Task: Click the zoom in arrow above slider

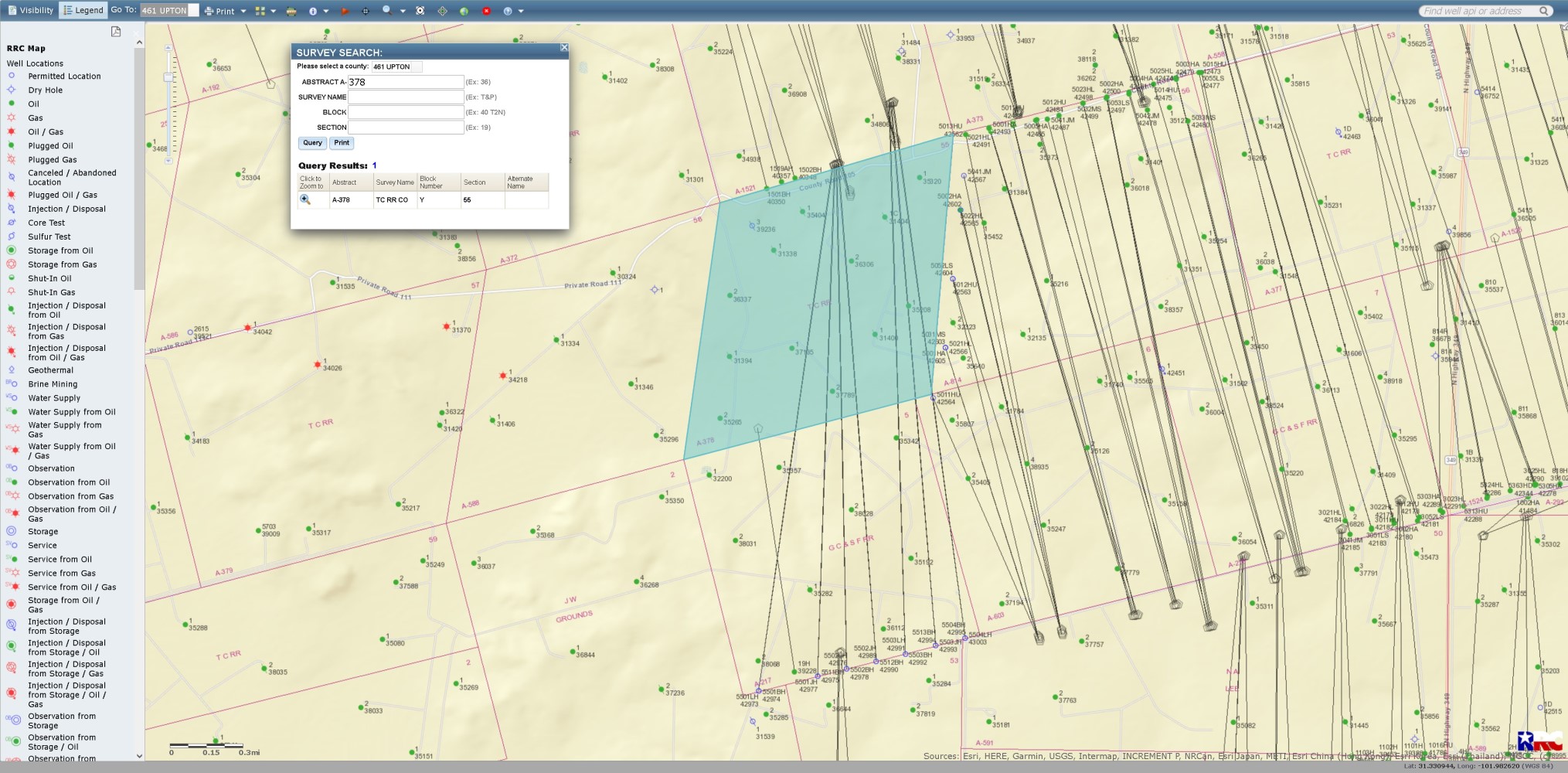Action: (x=168, y=48)
